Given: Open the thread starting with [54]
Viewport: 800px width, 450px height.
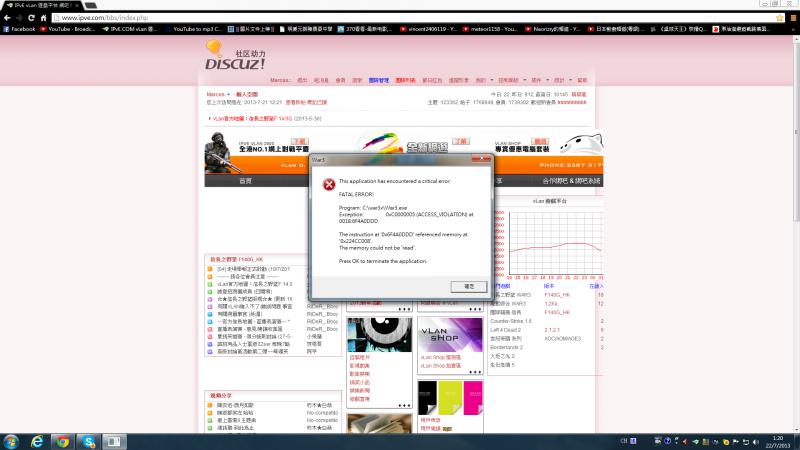Looking at the screenshot, I should 254,269.
